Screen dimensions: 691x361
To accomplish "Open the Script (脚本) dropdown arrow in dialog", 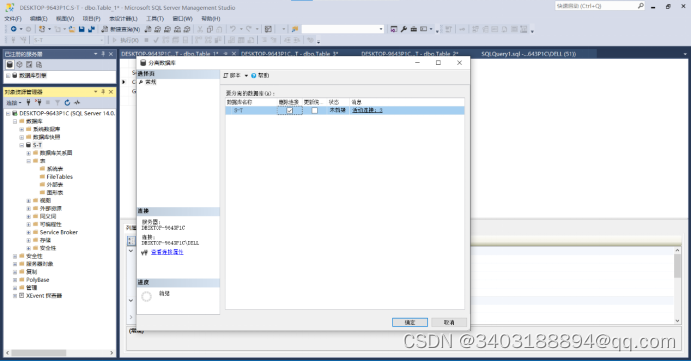I will pyautogui.click(x=246, y=76).
